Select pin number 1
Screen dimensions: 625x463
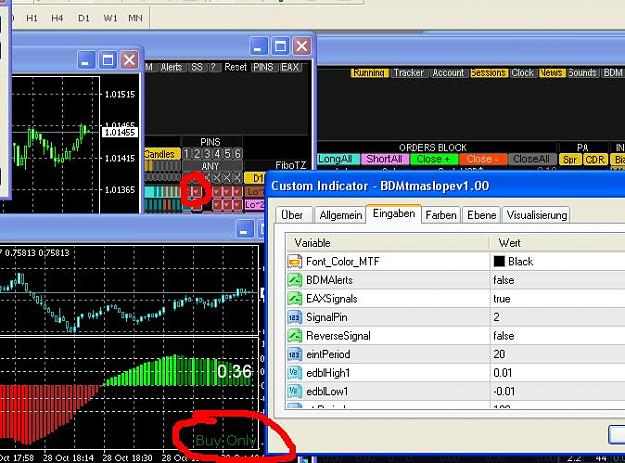tap(186, 154)
